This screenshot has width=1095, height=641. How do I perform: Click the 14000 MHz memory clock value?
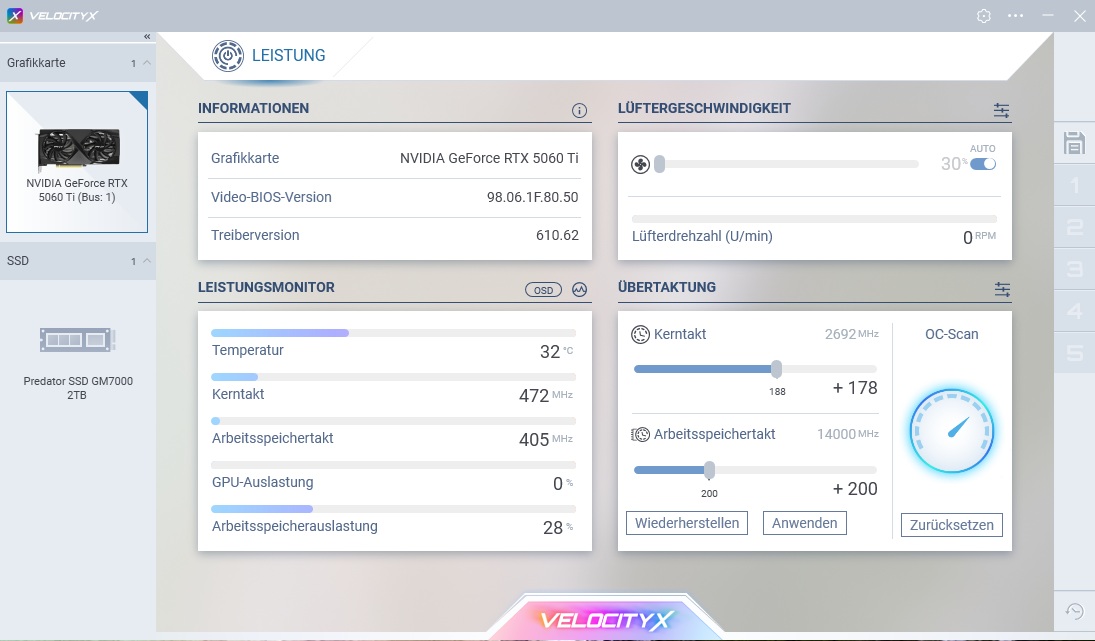pos(848,434)
